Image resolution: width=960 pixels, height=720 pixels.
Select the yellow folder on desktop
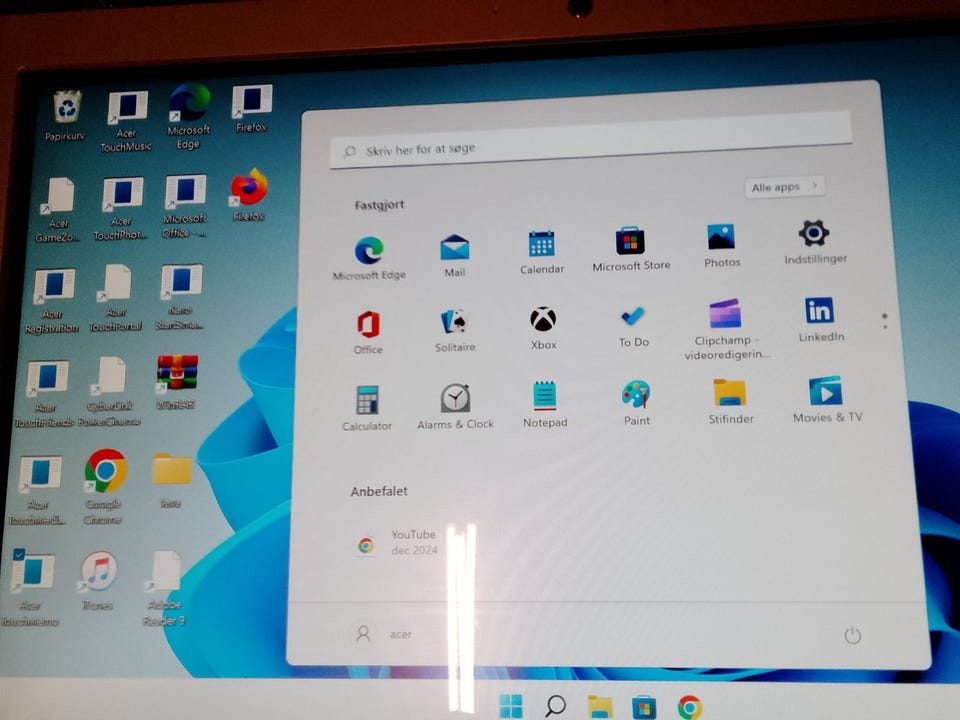click(171, 480)
